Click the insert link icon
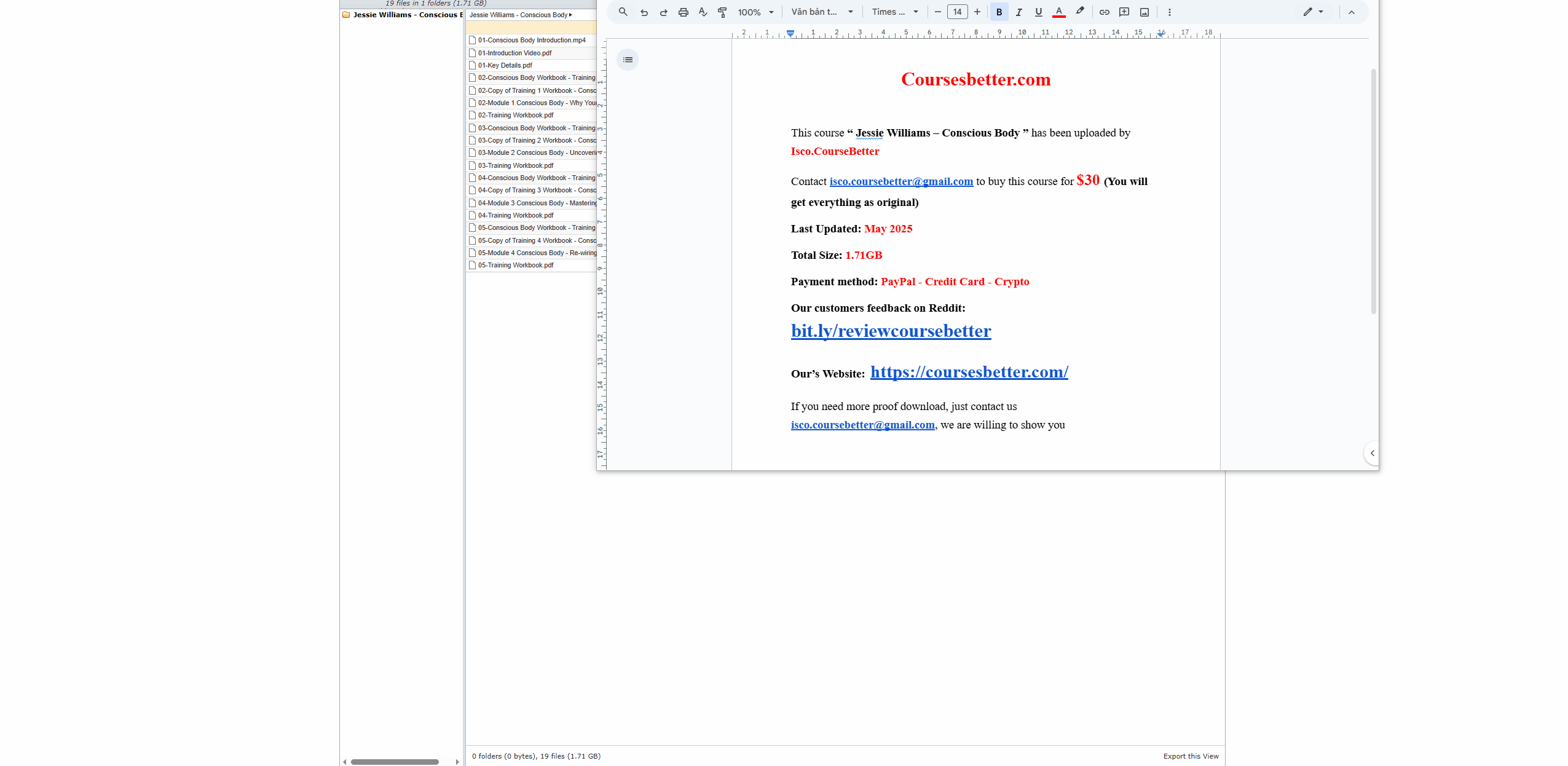The height and width of the screenshot is (766, 1568). [x=1104, y=12]
